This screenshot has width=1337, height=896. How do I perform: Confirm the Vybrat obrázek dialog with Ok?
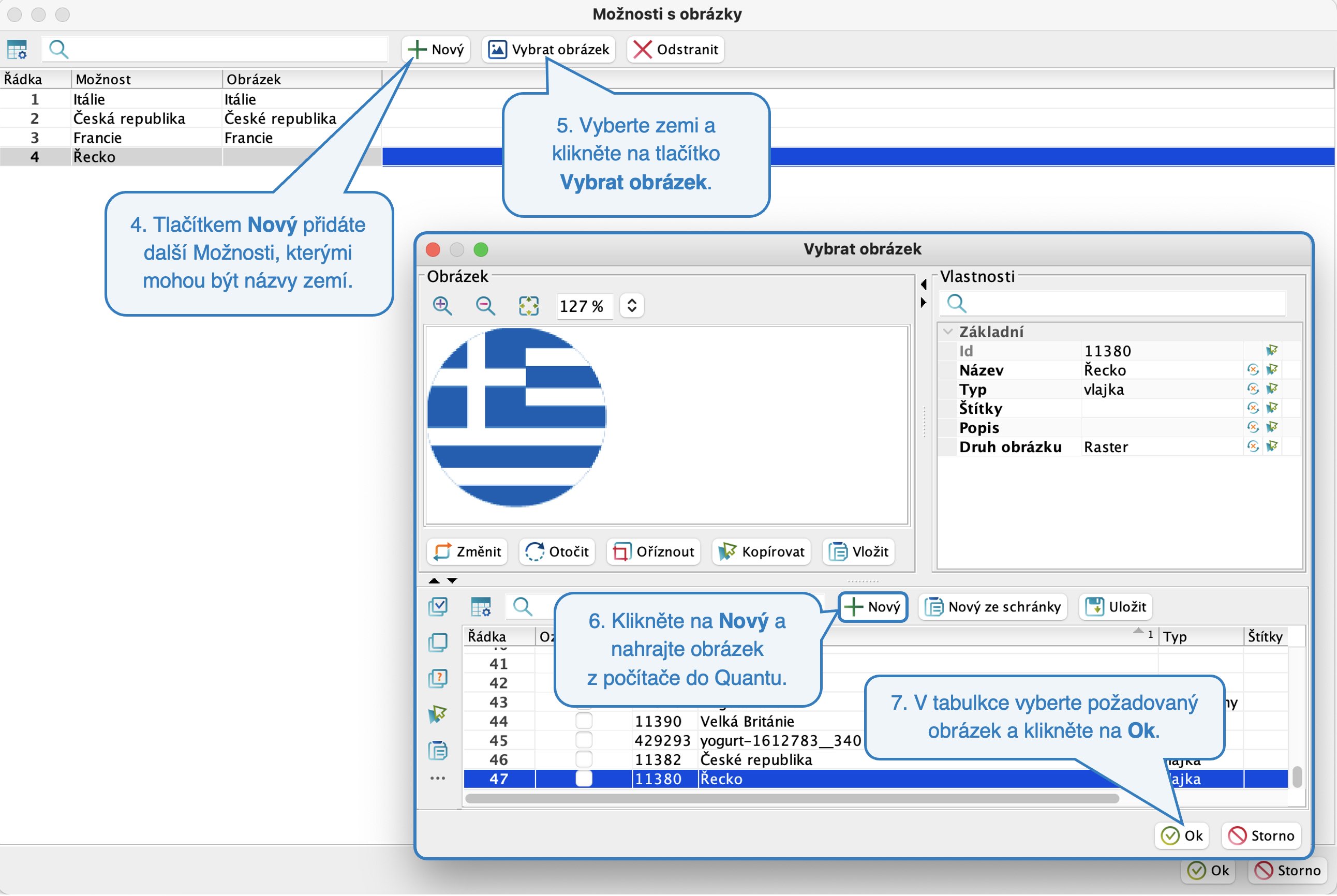pos(1182,836)
